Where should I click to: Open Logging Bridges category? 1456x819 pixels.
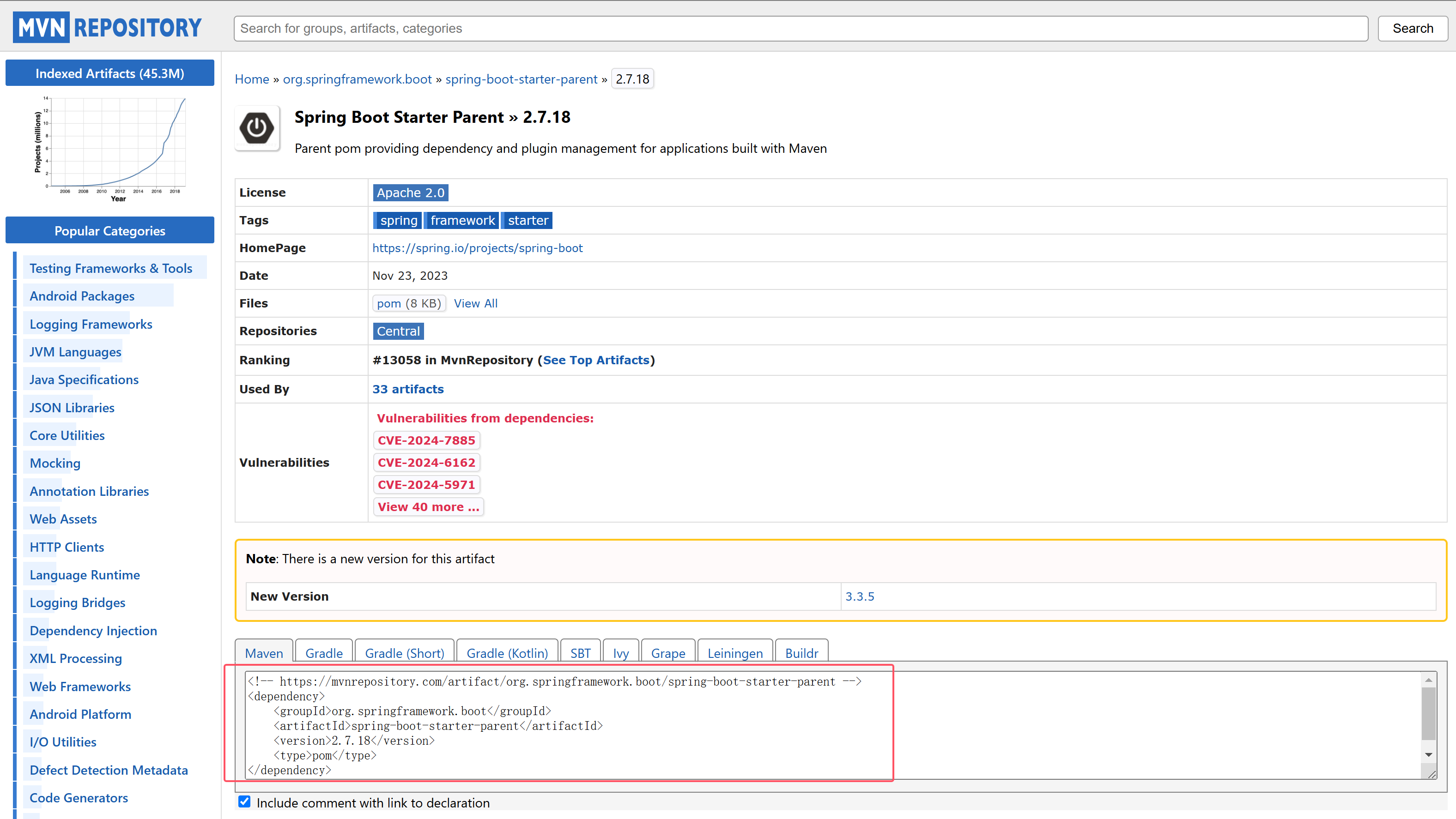[x=77, y=602]
